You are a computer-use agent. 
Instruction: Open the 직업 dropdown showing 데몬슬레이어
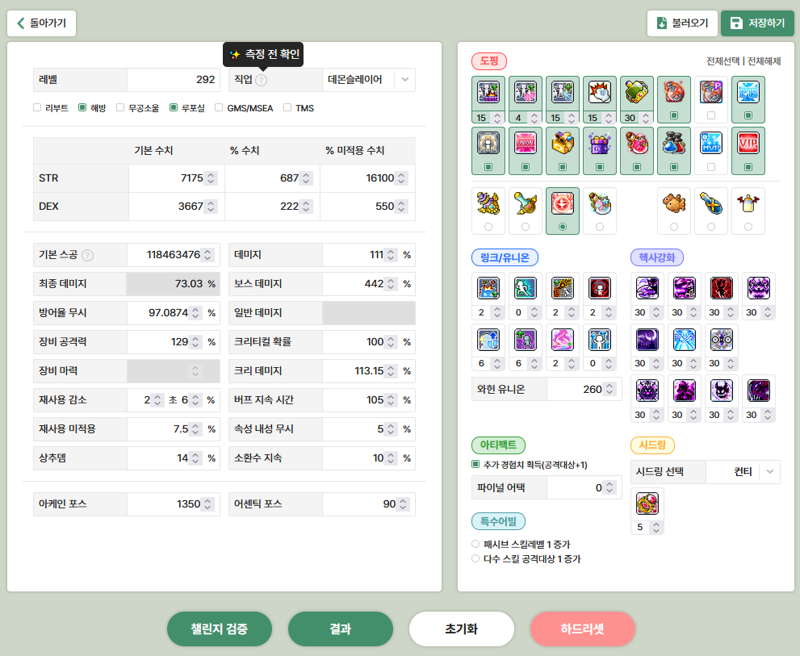(x=369, y=80)
